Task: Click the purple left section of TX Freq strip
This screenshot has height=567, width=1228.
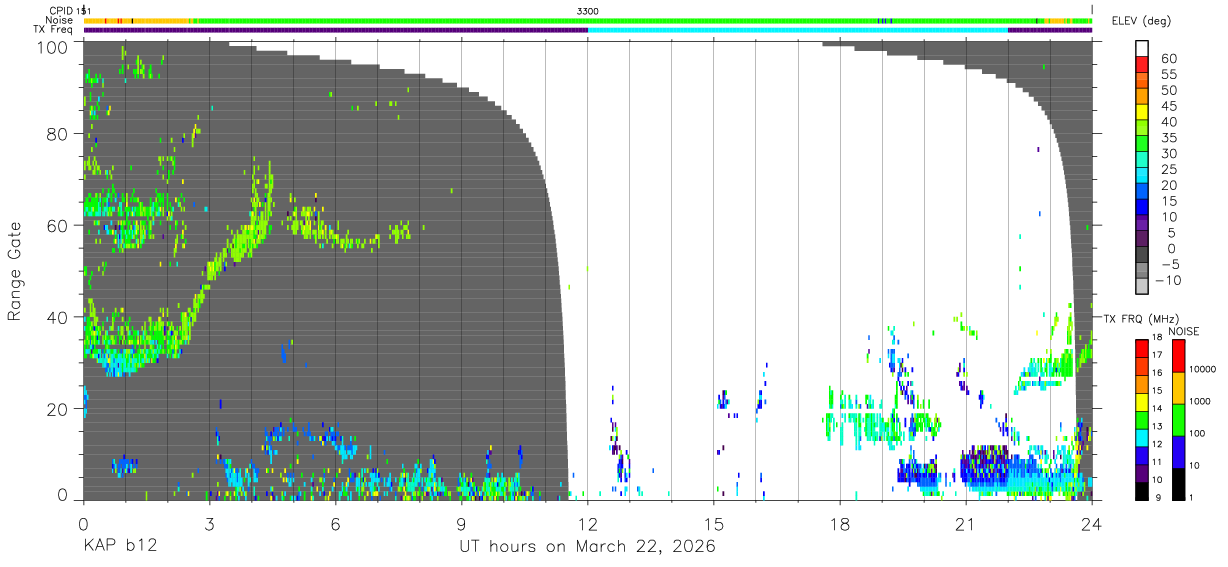Action: tap(335, 30)
